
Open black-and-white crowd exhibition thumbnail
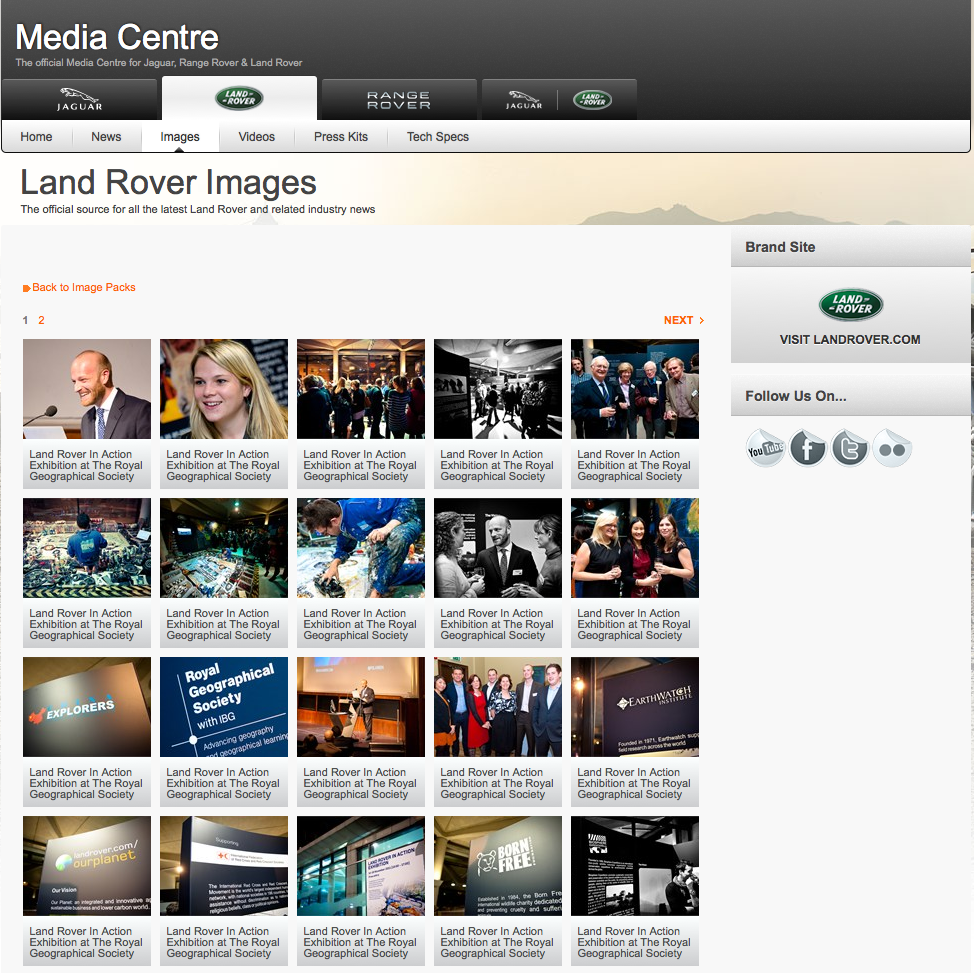click(x=498, y=389)
